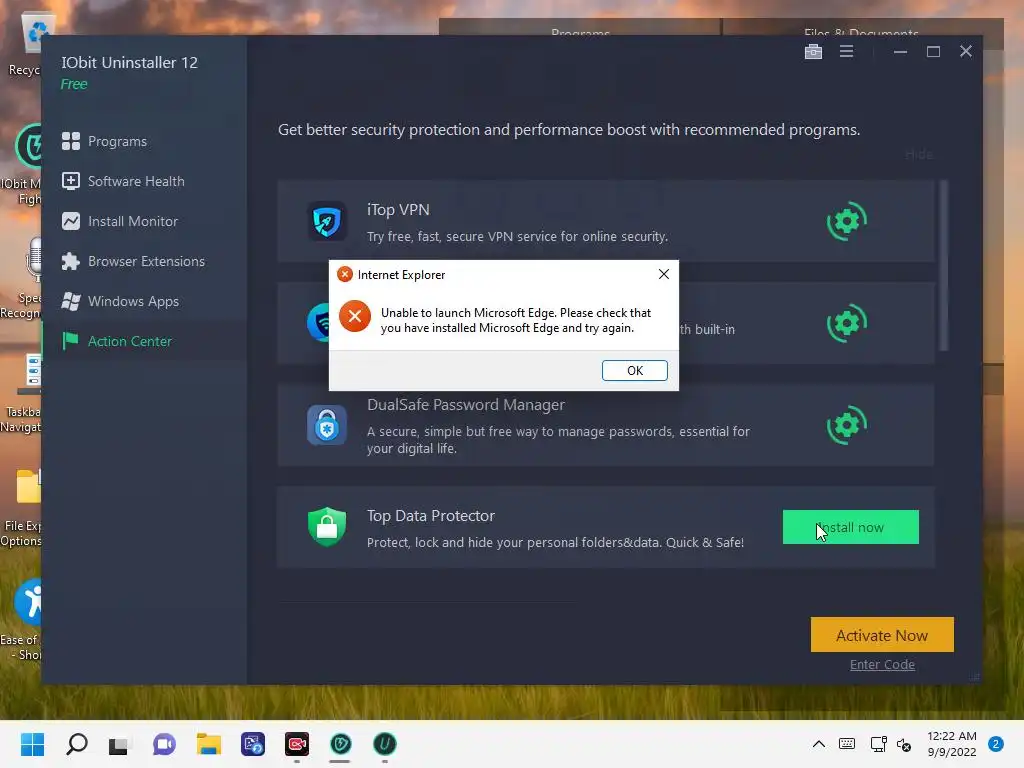Open Chat from the taskbar
Image resolution: width=1024 pixels, height=768 pixels.
pos(164,744)
